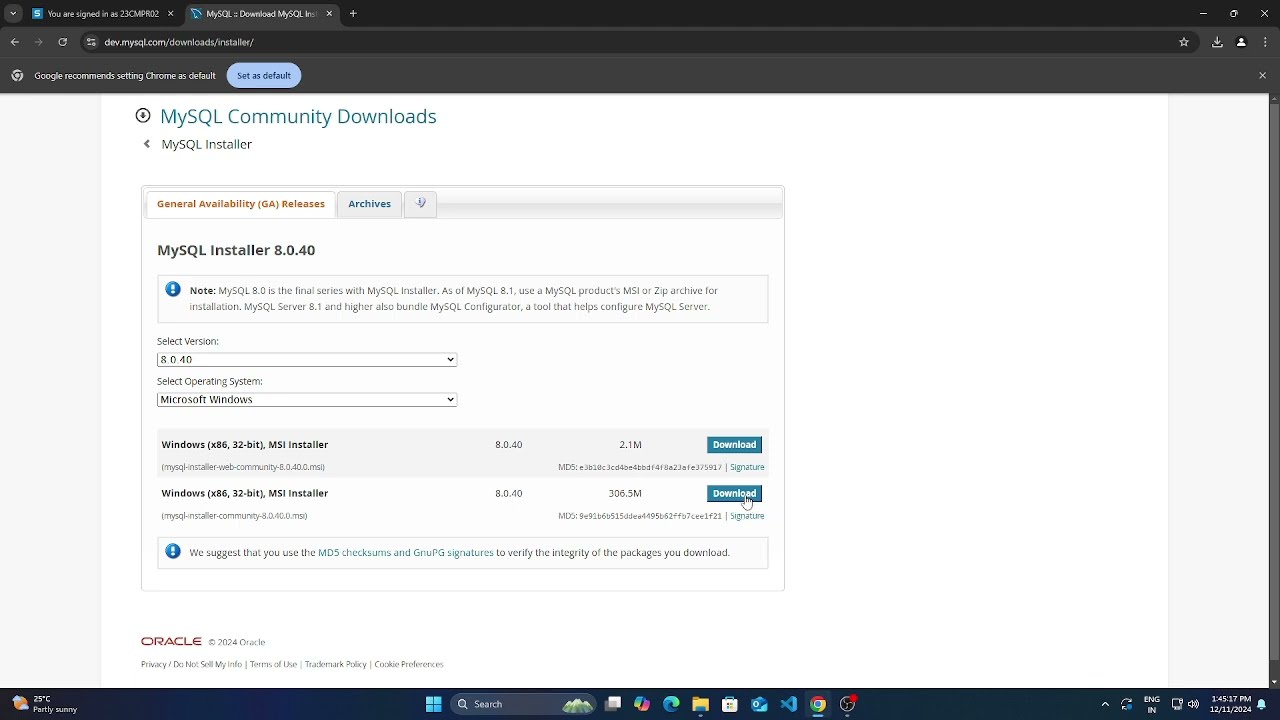Click the back arrow next to MySQL Installer

[147, 144]
